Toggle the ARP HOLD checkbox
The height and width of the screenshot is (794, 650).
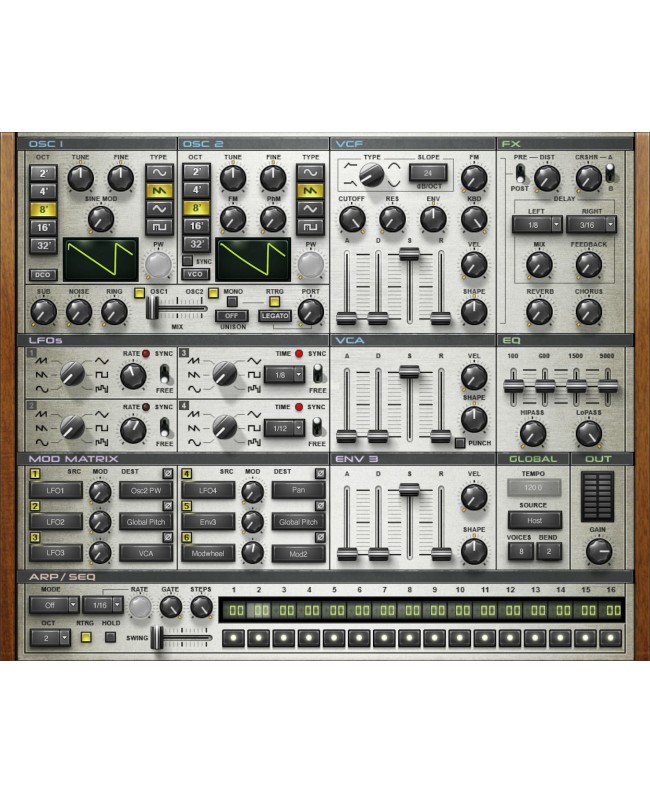point(110,637)
